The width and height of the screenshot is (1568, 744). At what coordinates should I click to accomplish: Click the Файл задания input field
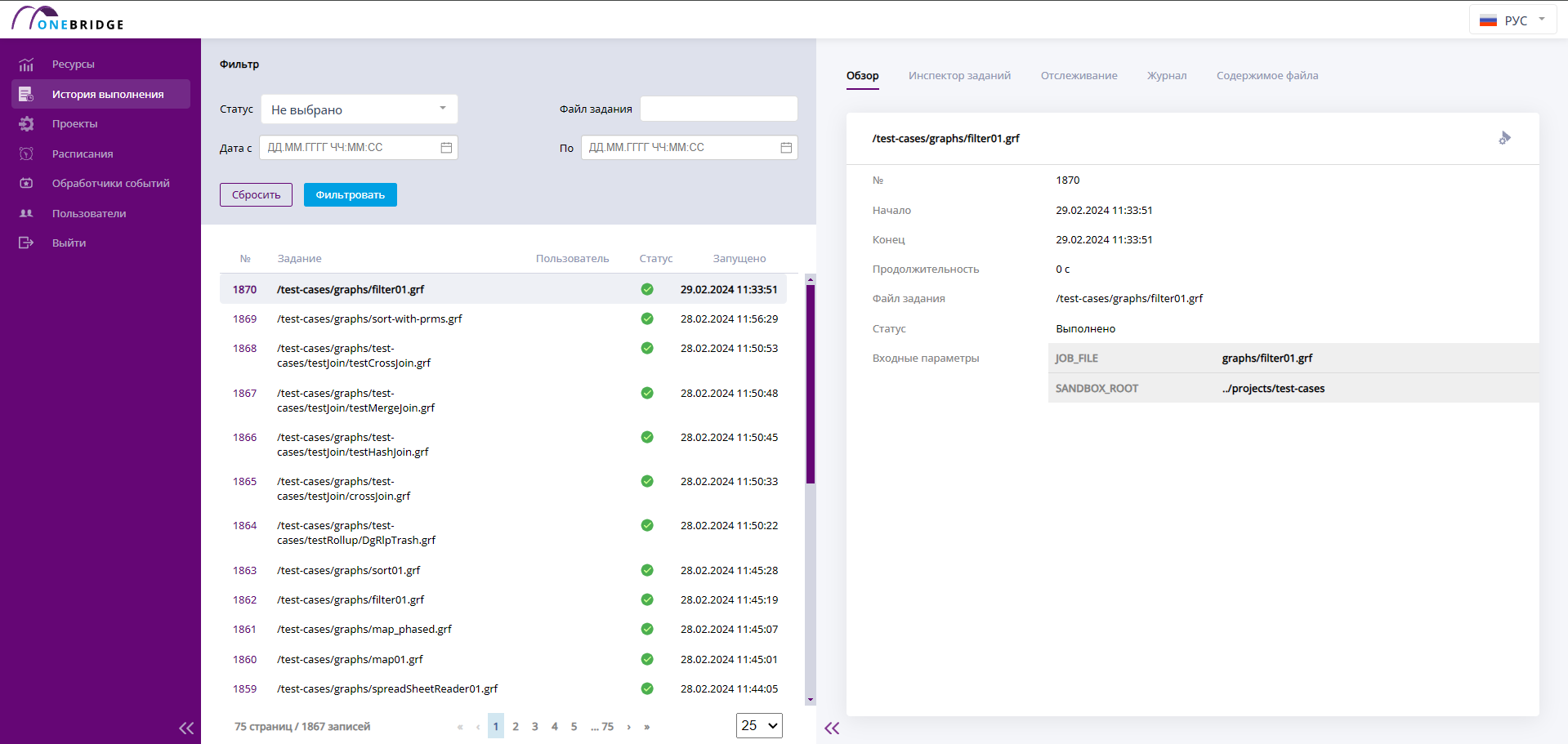click(x=719, y=109)
